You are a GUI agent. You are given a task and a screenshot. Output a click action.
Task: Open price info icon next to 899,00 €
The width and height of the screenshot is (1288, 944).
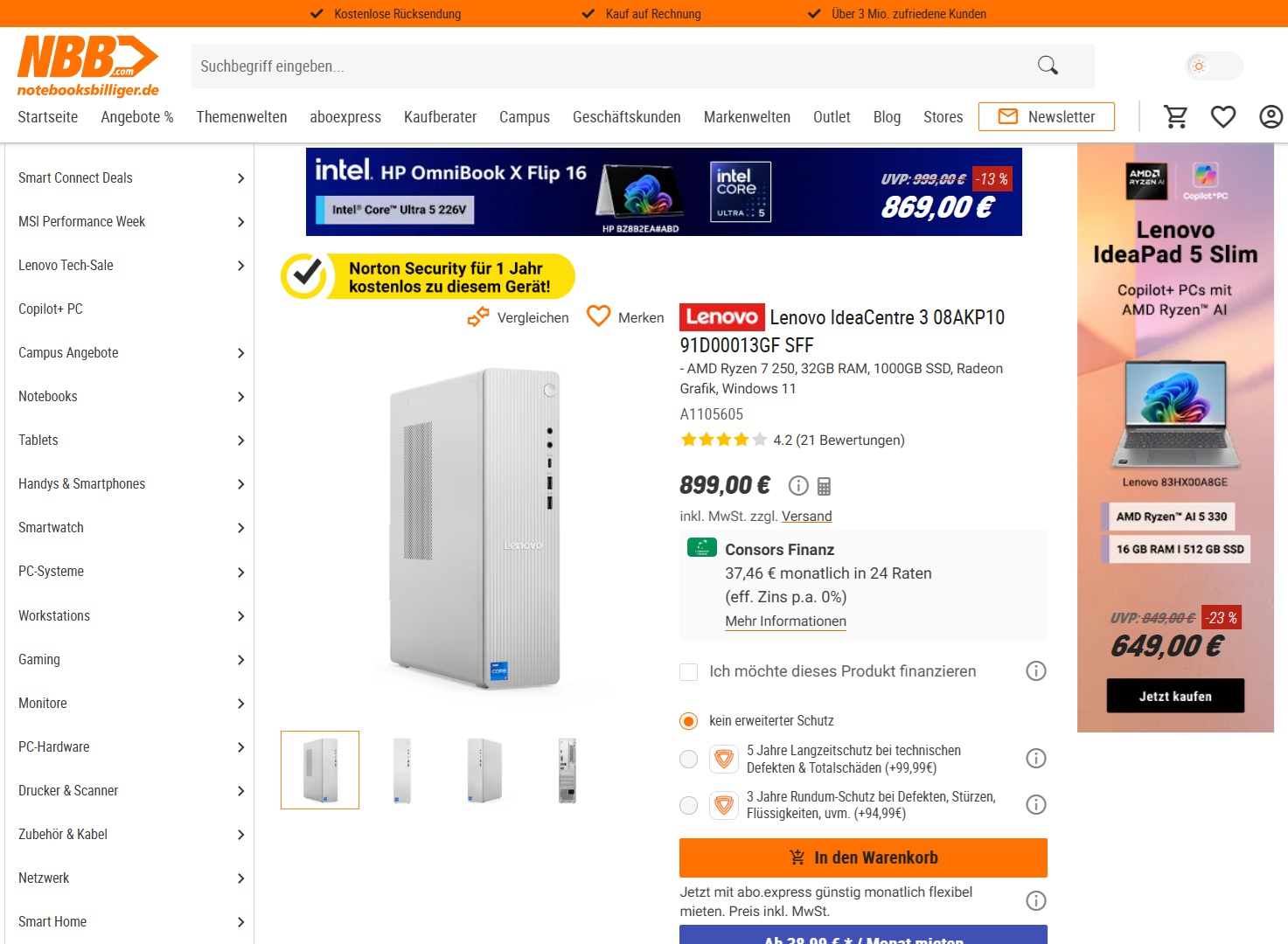pos(798,485)
